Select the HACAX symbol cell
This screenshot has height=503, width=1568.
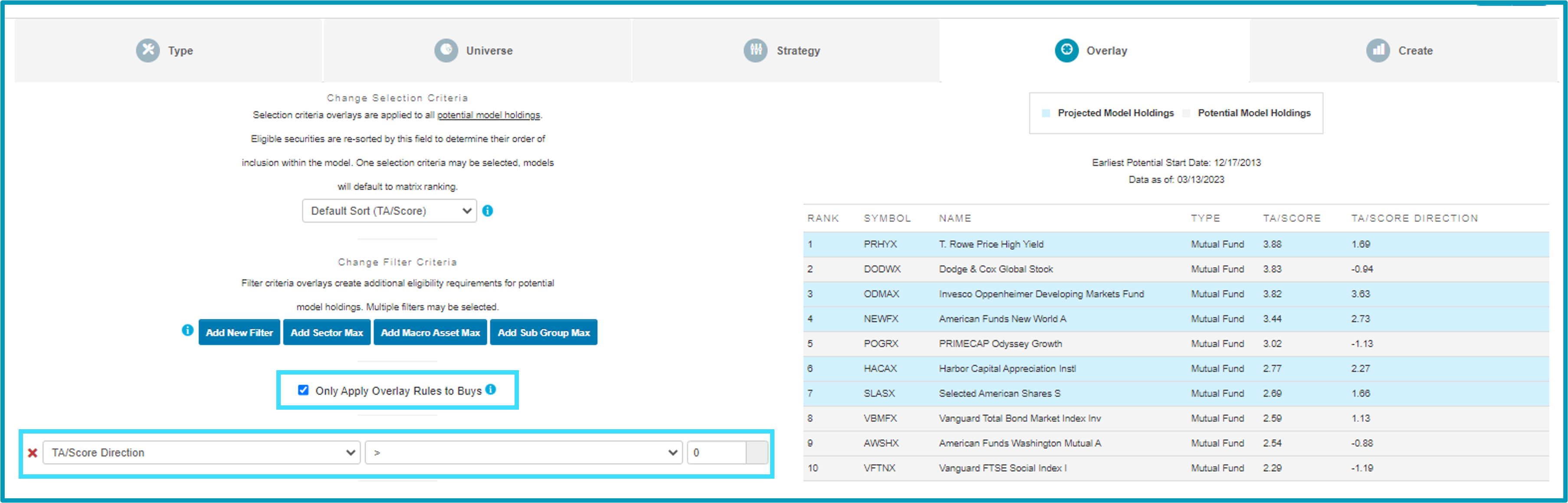click(x=880, y=369)
